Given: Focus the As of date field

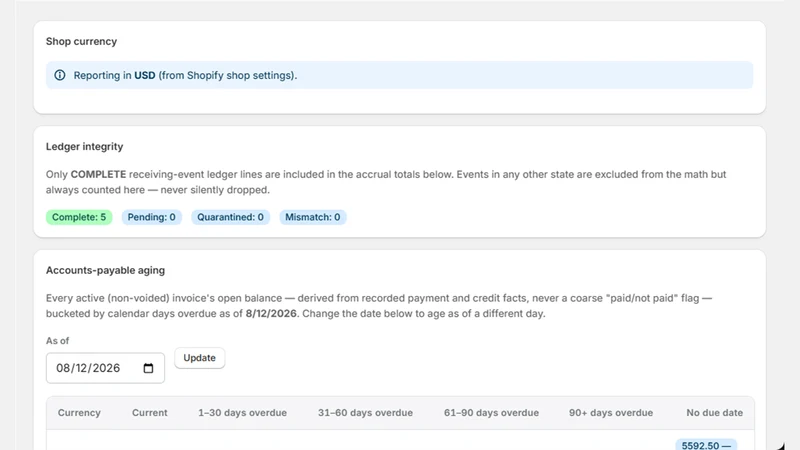Looking at the screenshot, I should point(105,368).
